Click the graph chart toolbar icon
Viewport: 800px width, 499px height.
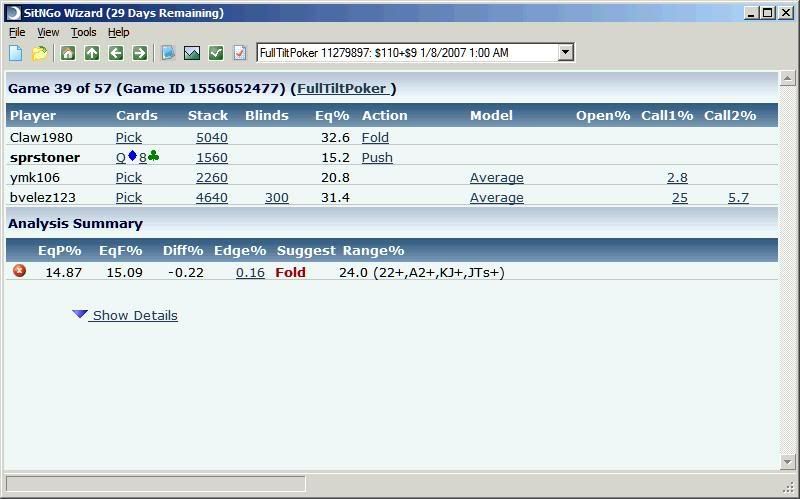pos(192,53)
